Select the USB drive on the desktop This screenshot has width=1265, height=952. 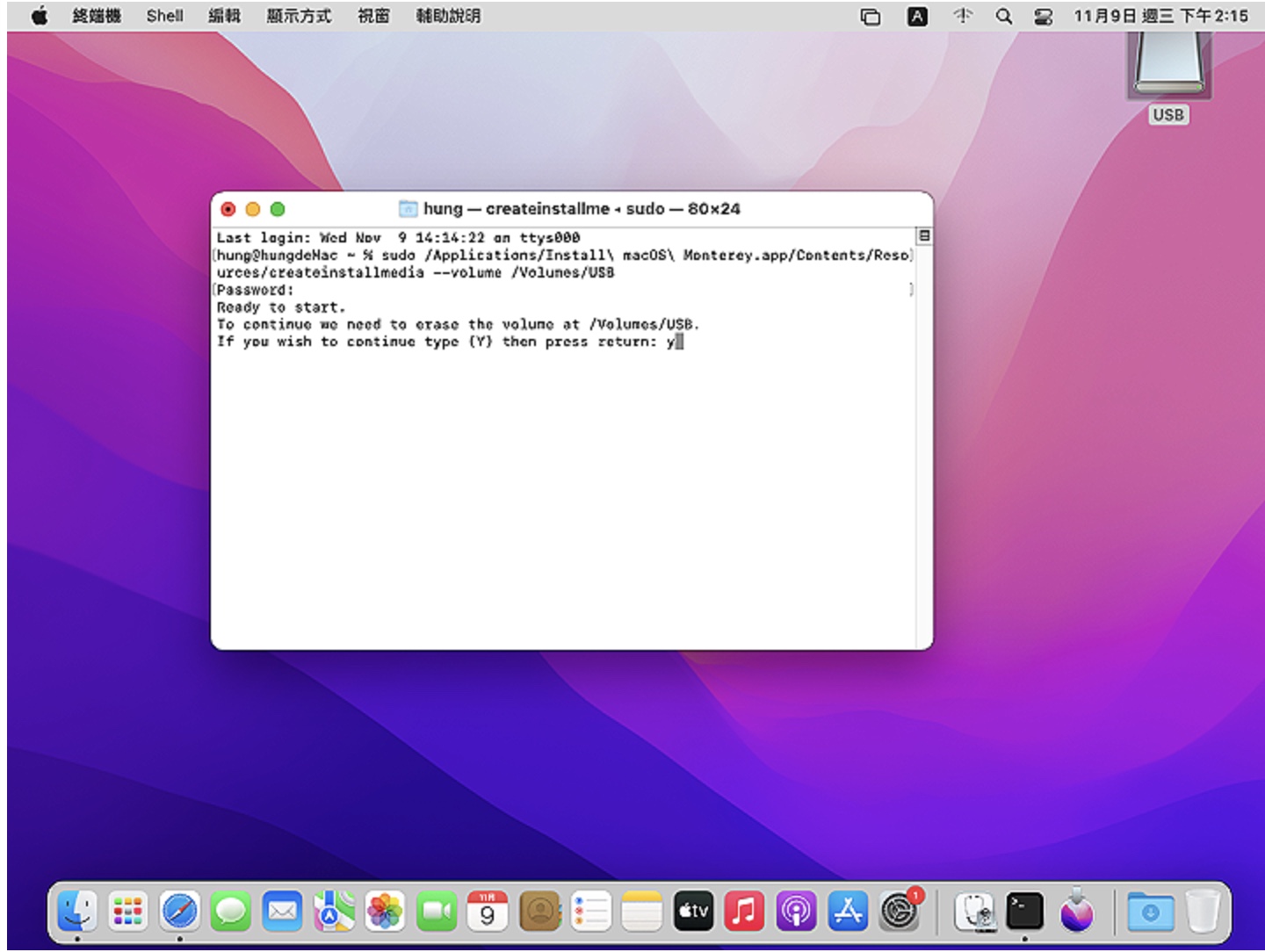coord(1168,77)
